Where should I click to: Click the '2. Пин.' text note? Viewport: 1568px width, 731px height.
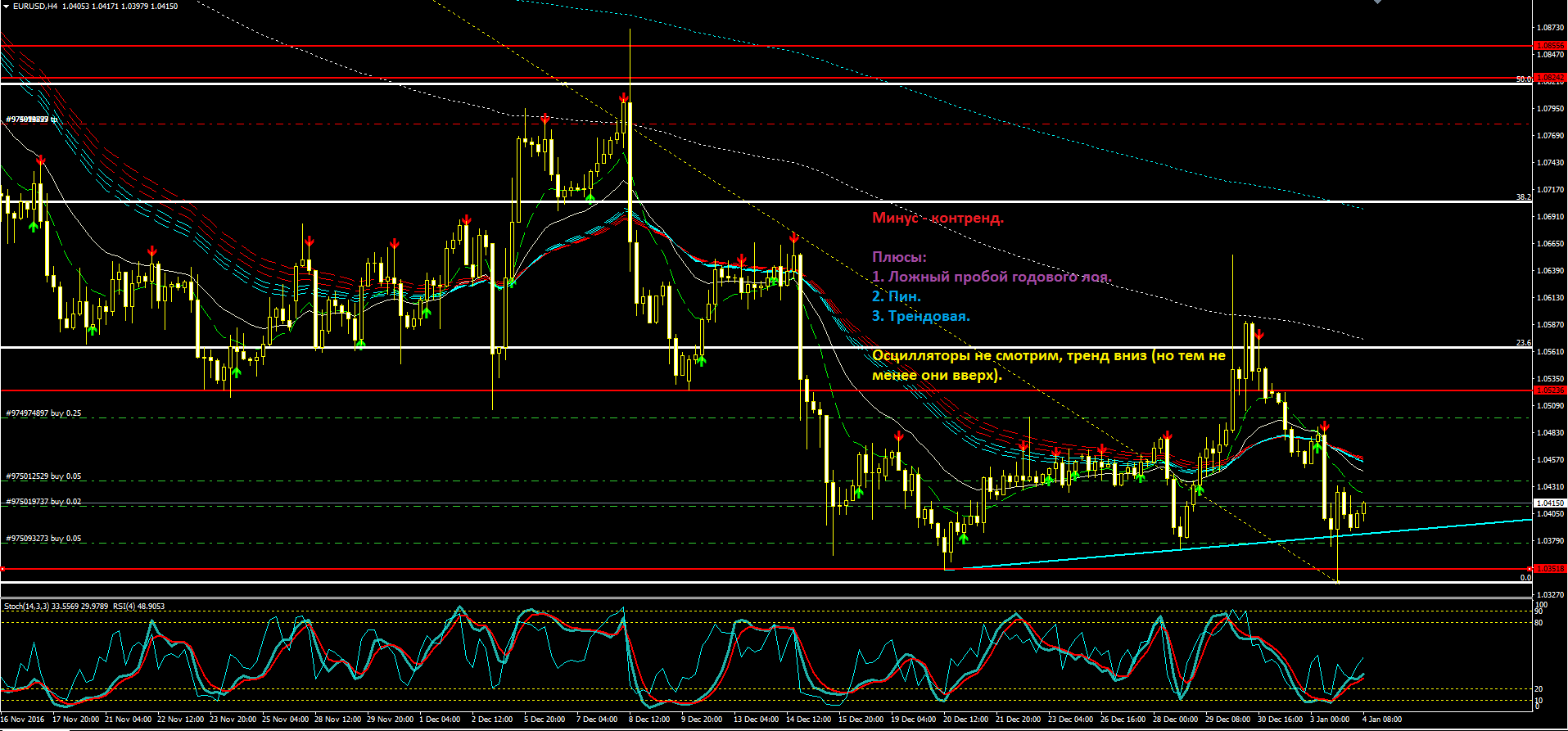(897, 296)
